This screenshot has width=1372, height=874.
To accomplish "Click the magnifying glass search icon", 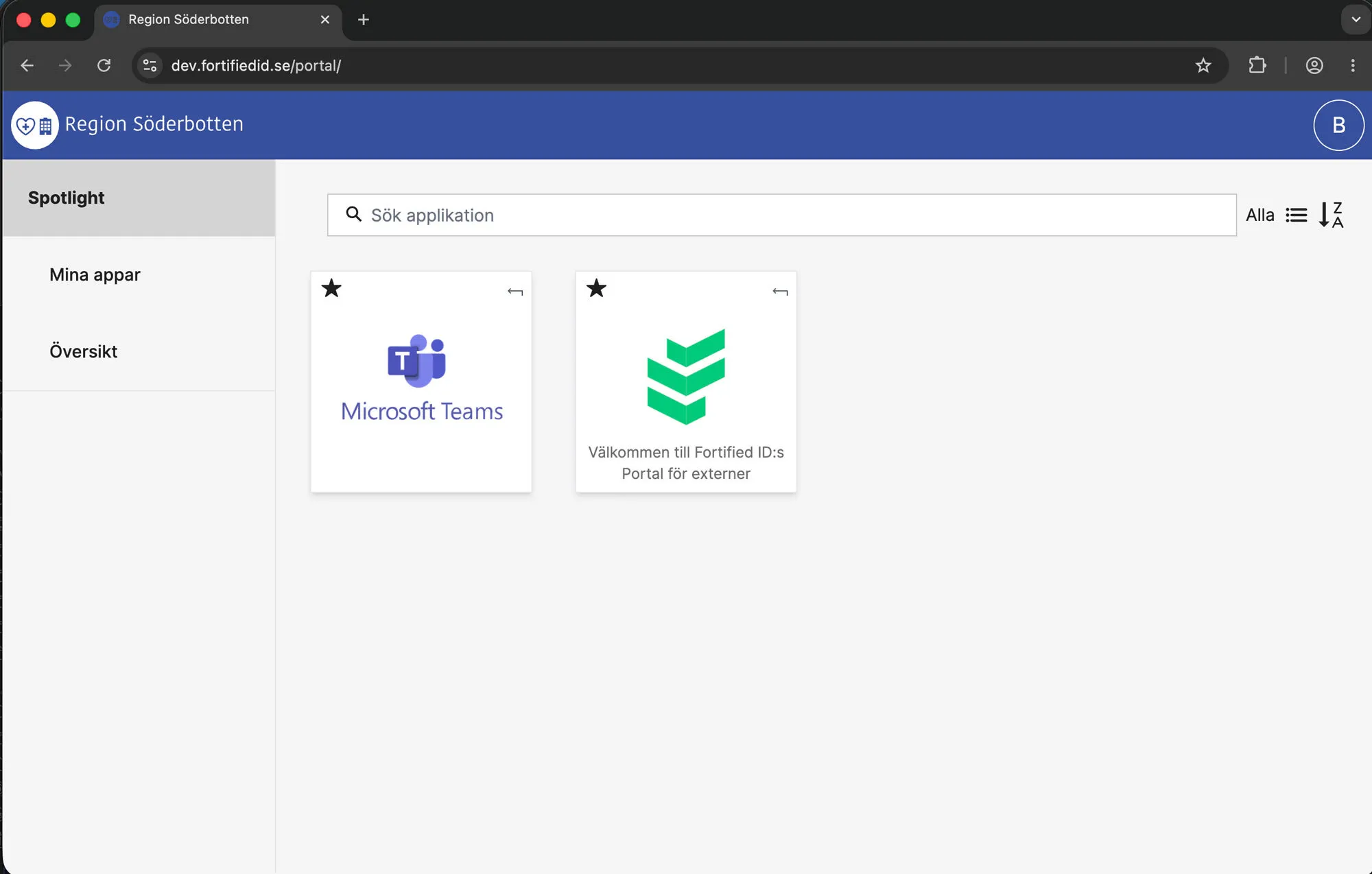I will pyautogui.click(x=353, y=214).
